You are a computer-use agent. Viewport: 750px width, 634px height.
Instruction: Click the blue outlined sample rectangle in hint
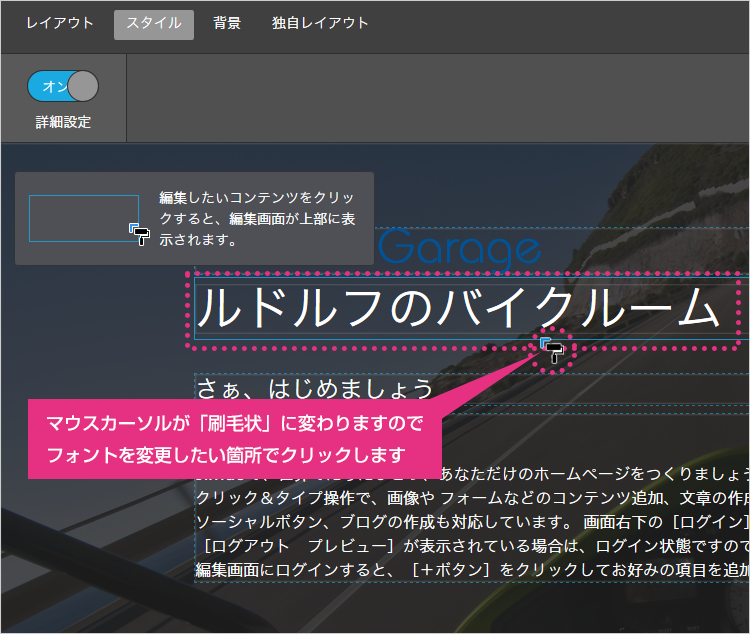click(84, 218)
